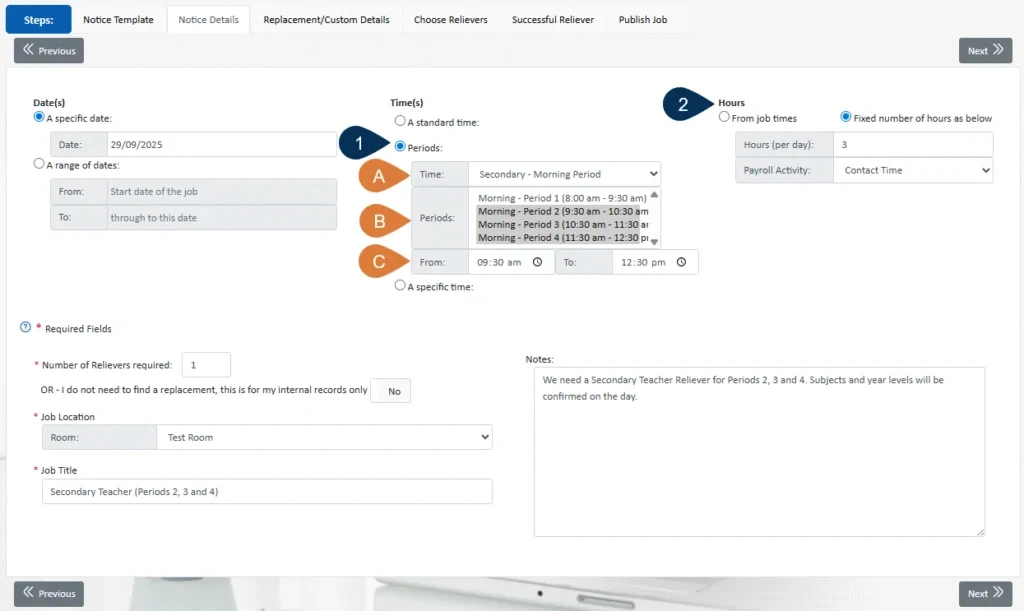Click the top Next button
Image resolution: width=1024 pixels, height=611 pixels.
tap(985, 50)
